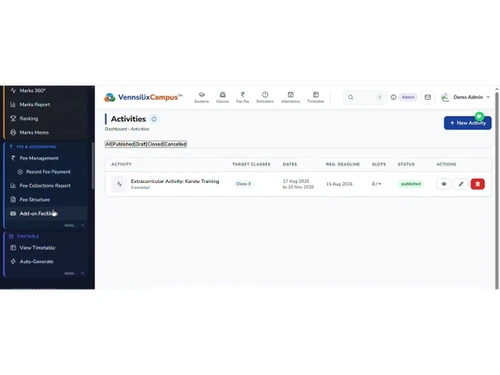Open Fee Structure in the sidebar
500x375 pixels.
pyautogui.click(x=35, y=200)
